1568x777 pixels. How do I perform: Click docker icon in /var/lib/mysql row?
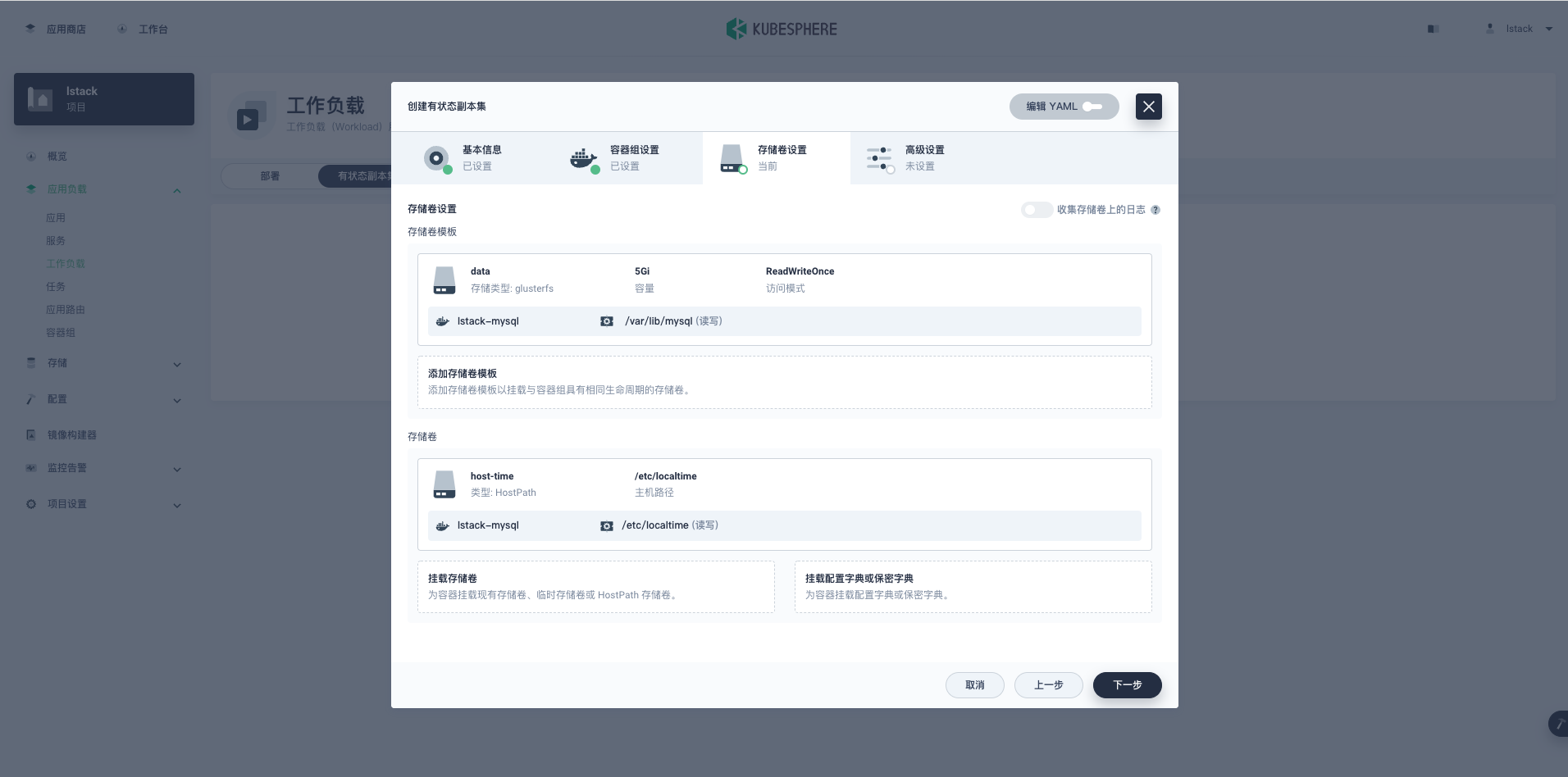[442, 321]
